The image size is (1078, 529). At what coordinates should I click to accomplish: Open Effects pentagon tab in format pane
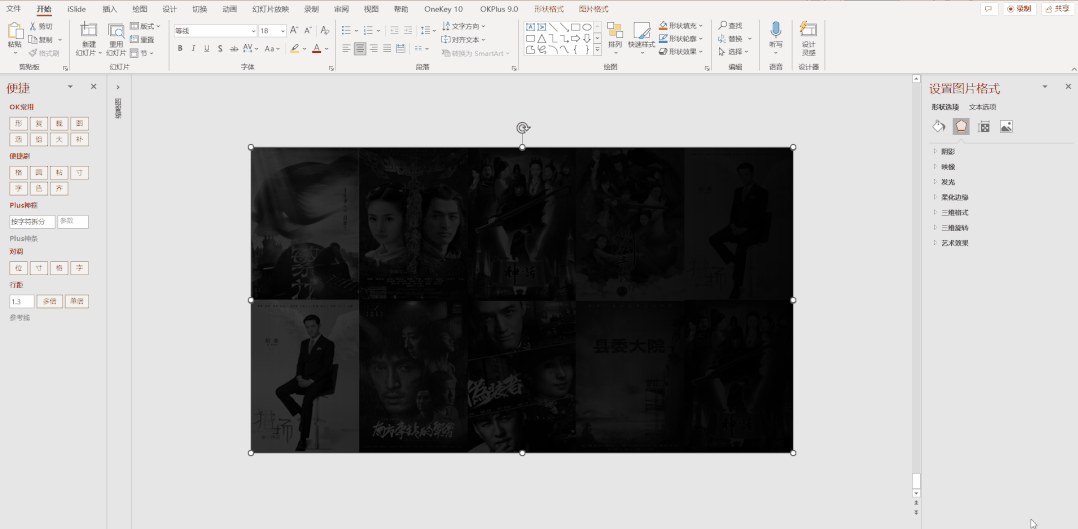(961, 127)
